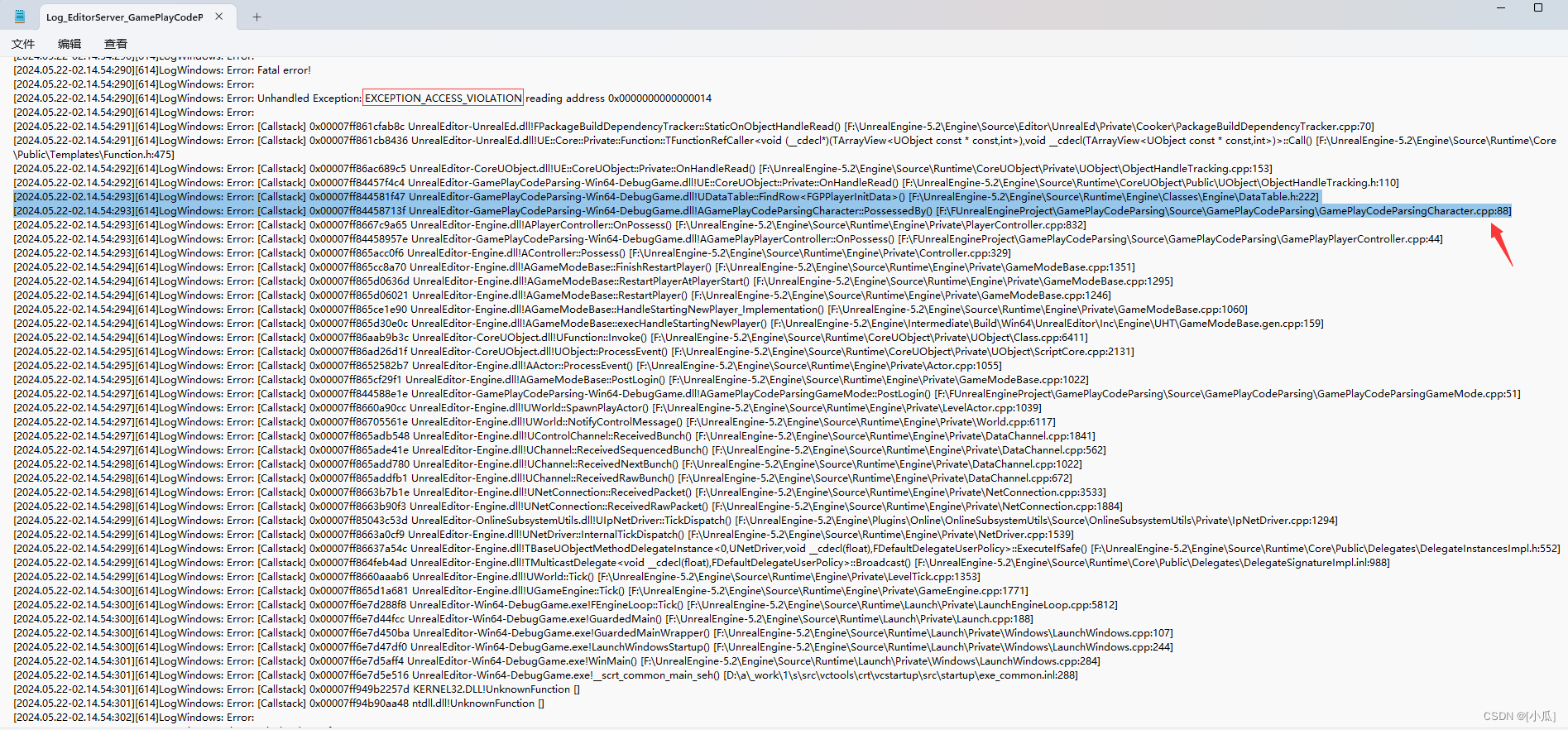Image resolution: width=1568 pixels, height=730 pixels.
Task: Add a new tab with the plus button
Action: (x=257, y=17)
